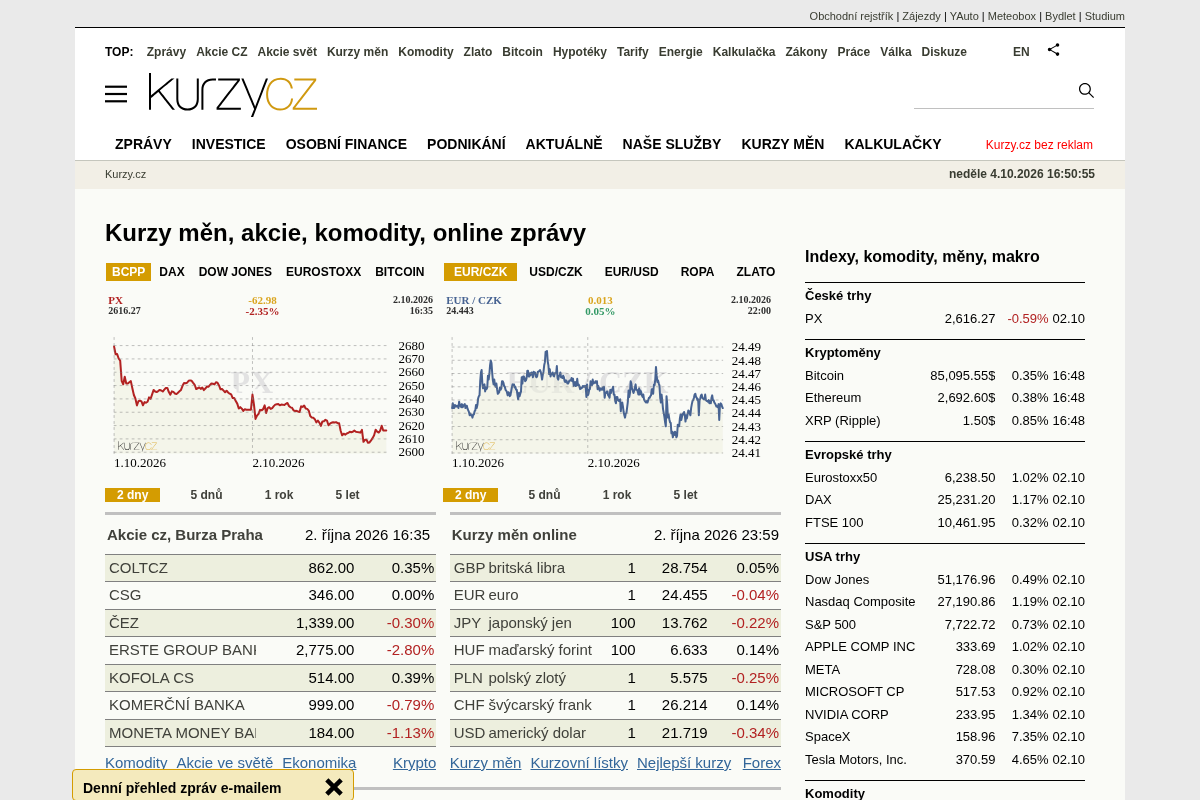The width and height of the screenshot is (1200, 800).
Task: Open GBP britská libra exchange rate
Action: tap(615, 568)
